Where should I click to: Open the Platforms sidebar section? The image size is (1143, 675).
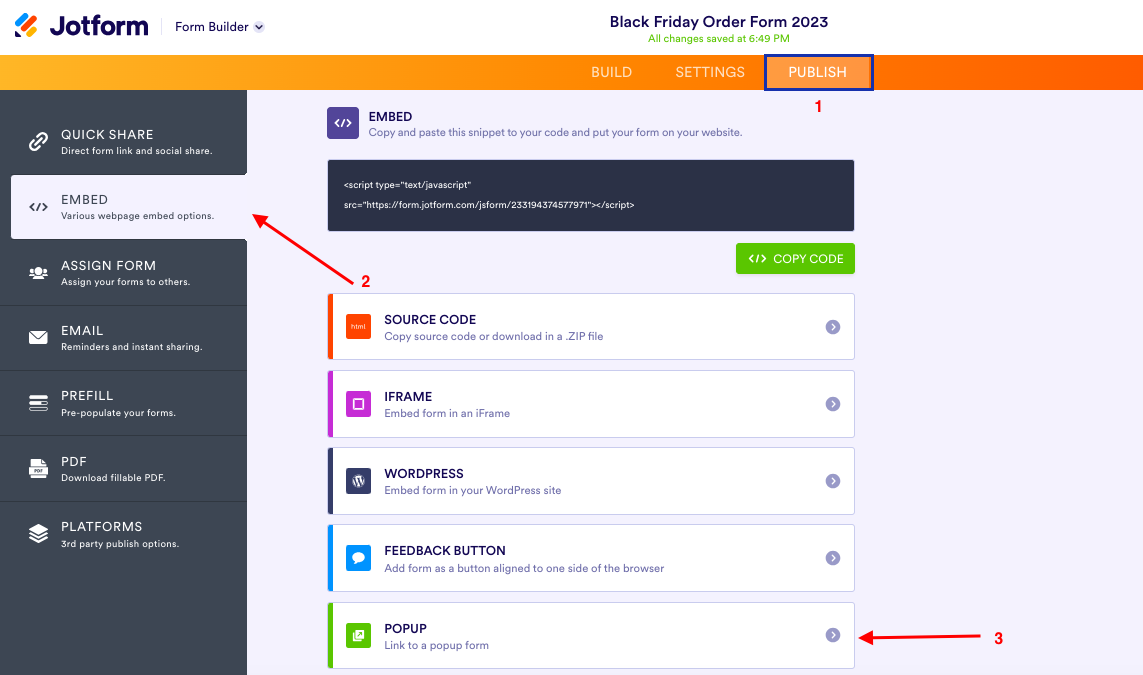123,534
